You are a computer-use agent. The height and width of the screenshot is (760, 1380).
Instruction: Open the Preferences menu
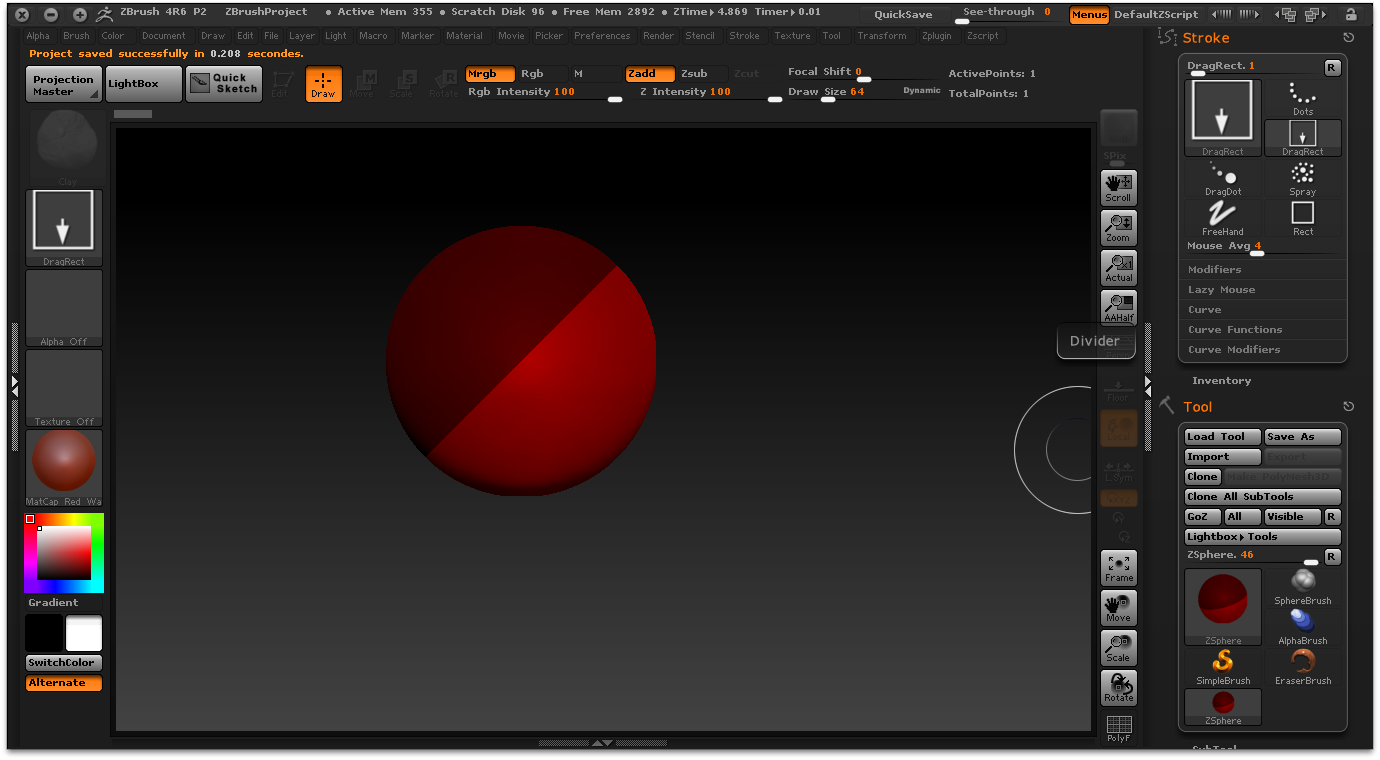tap(602, 36)
